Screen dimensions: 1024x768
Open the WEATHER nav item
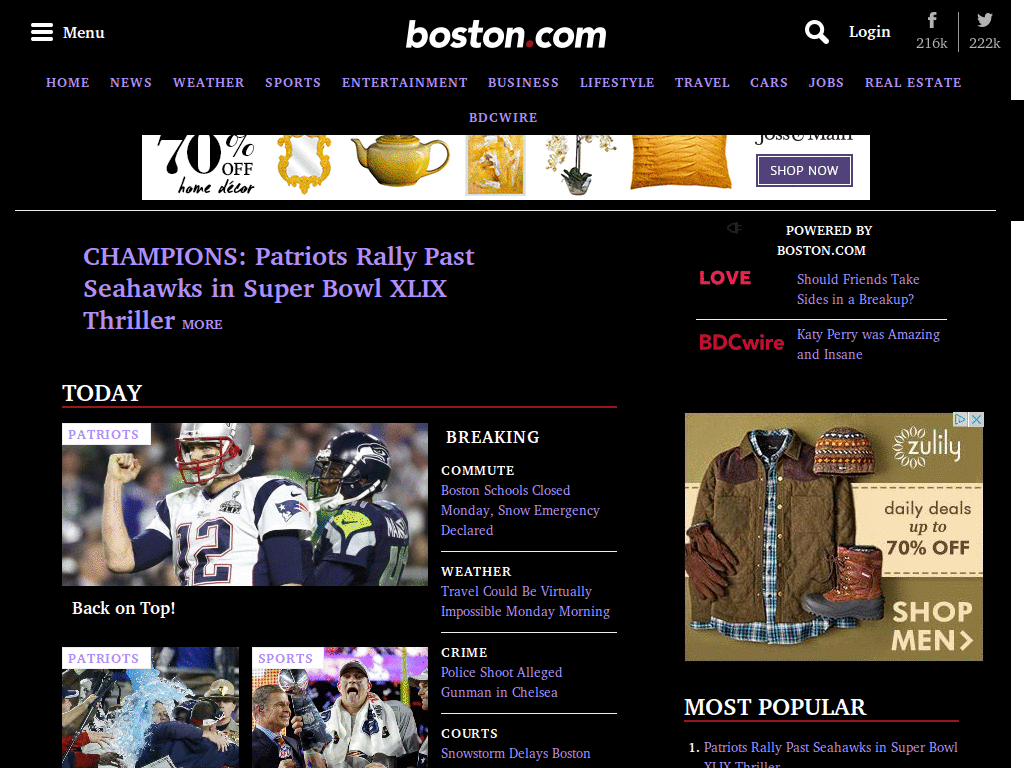208,82
